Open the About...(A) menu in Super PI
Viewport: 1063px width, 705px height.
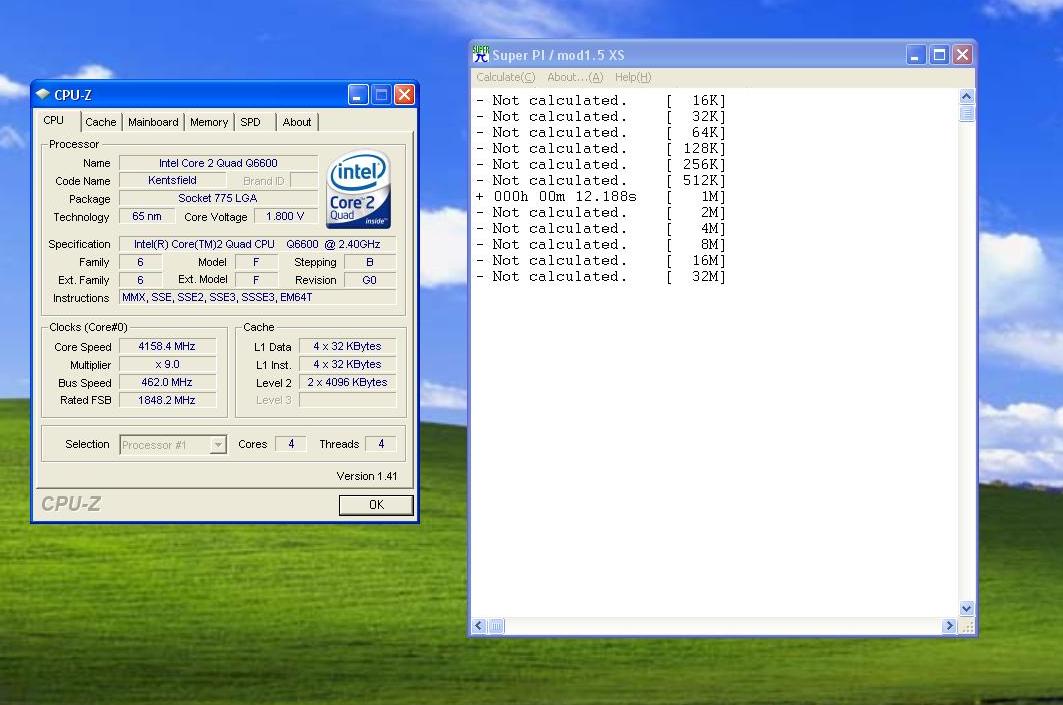pyautogui.click(x=575, y=77)
